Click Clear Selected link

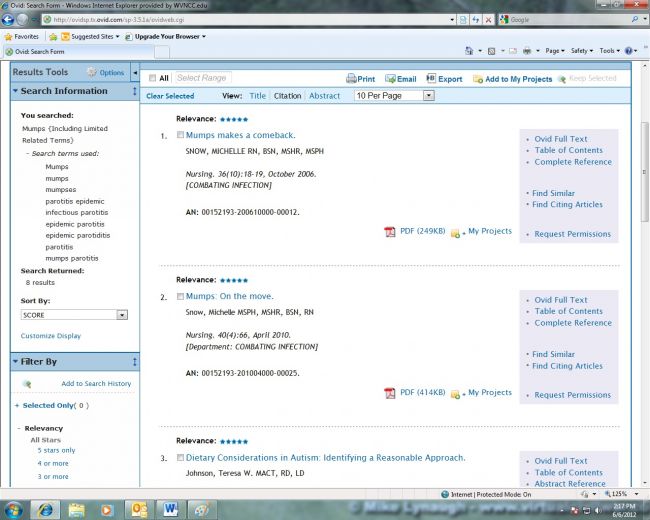point(170,96)
